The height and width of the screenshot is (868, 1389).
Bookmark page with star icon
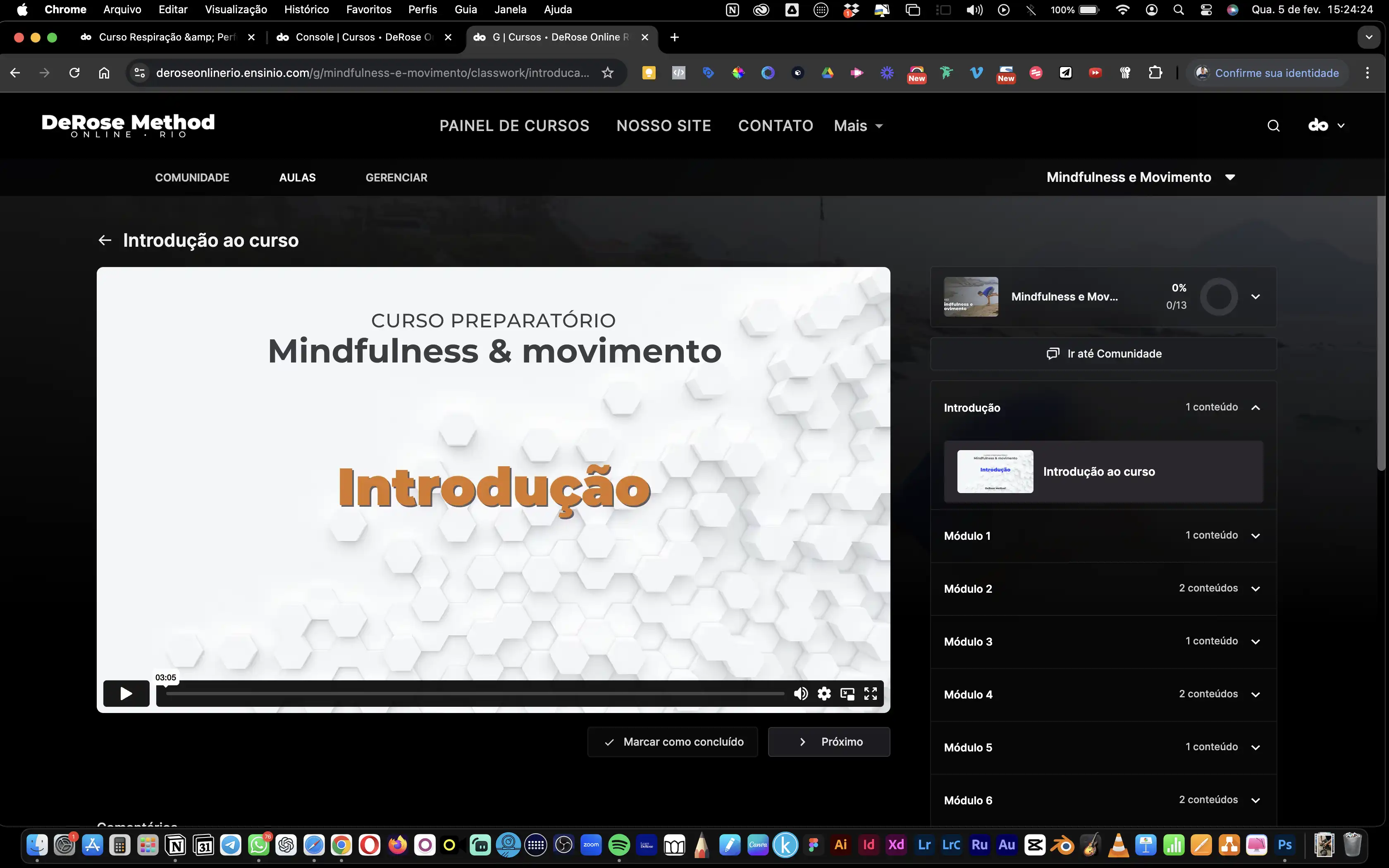pyautogui.click(x=607, y=73)
